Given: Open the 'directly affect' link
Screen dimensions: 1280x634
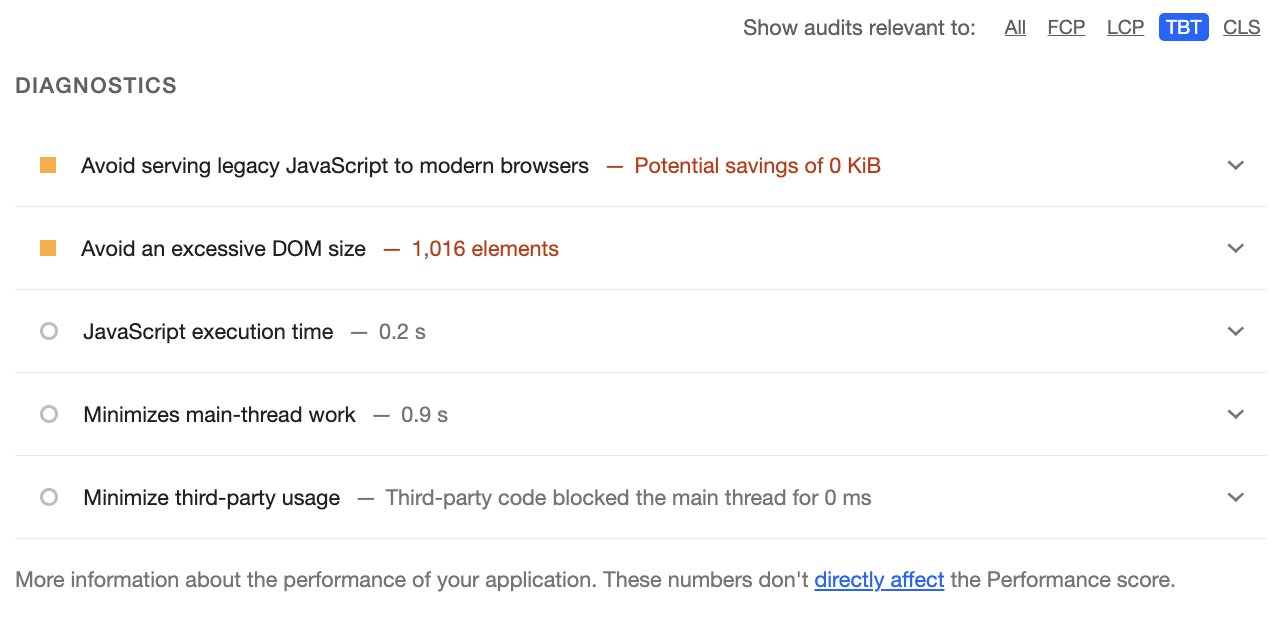Looking at the screenshot, I should pyautogui.click(x=879, y=580).
